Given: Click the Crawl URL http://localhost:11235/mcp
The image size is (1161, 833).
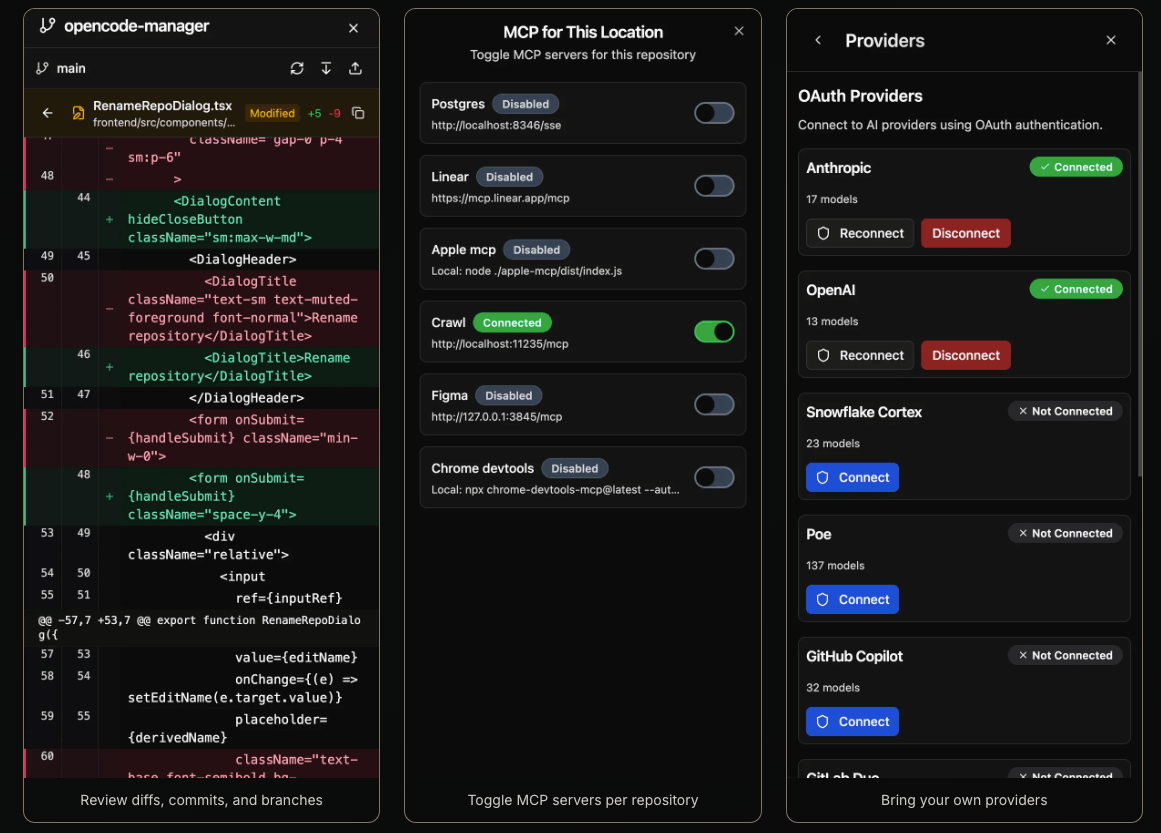Looking at the screenshot, I should point(500,344).
